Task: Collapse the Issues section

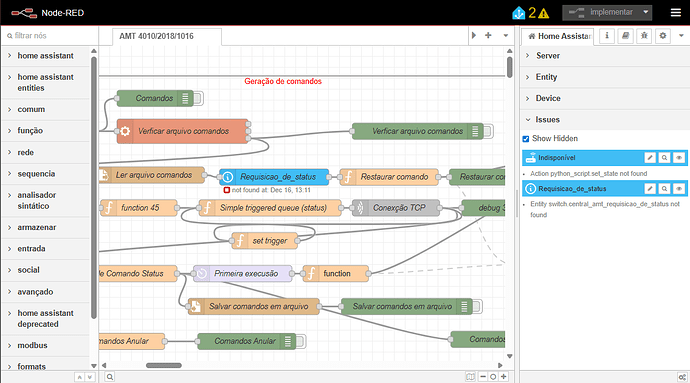Action: point(605,120)
